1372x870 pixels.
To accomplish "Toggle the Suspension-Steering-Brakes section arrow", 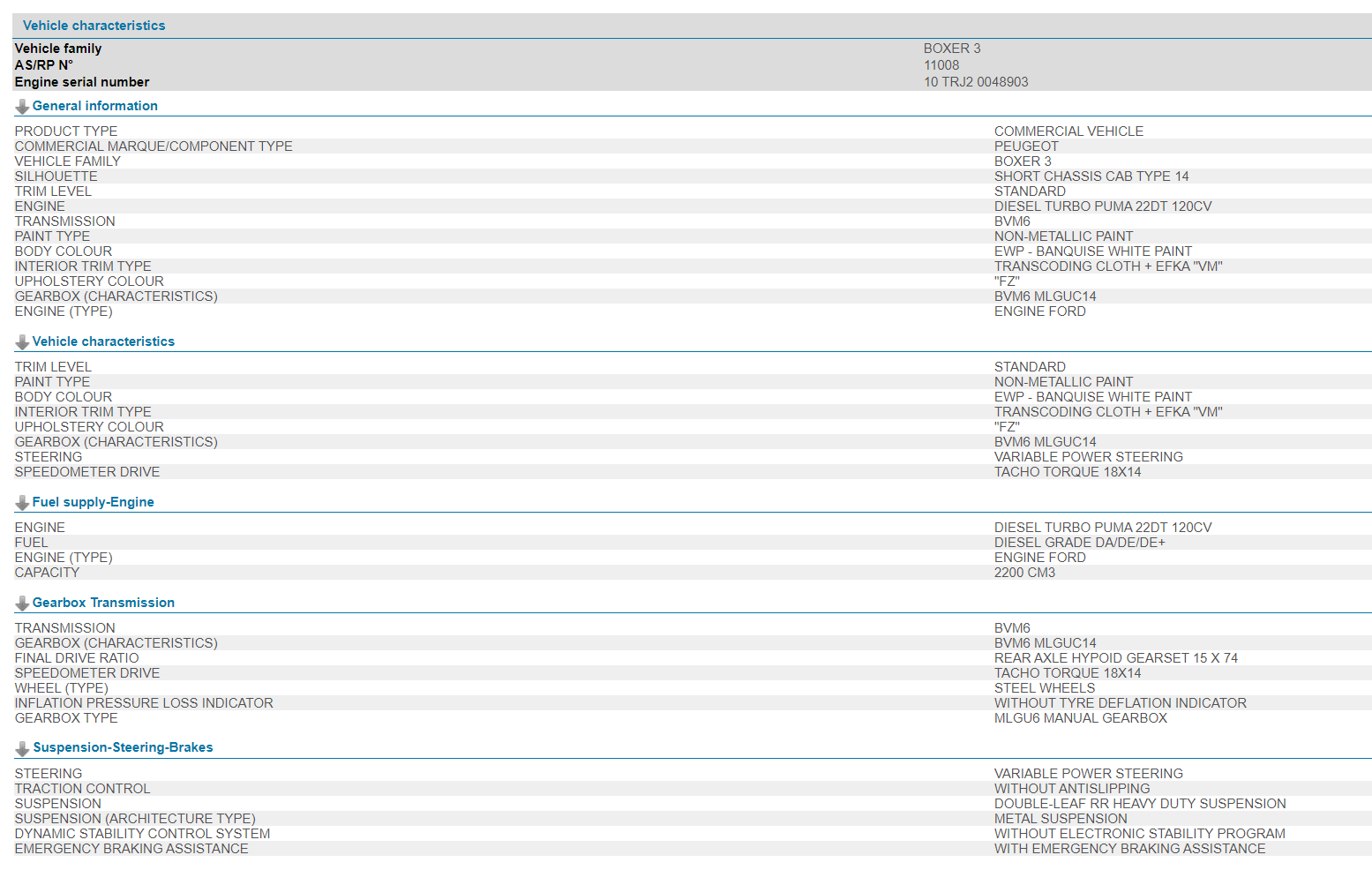I will click(x=22, y=748).
